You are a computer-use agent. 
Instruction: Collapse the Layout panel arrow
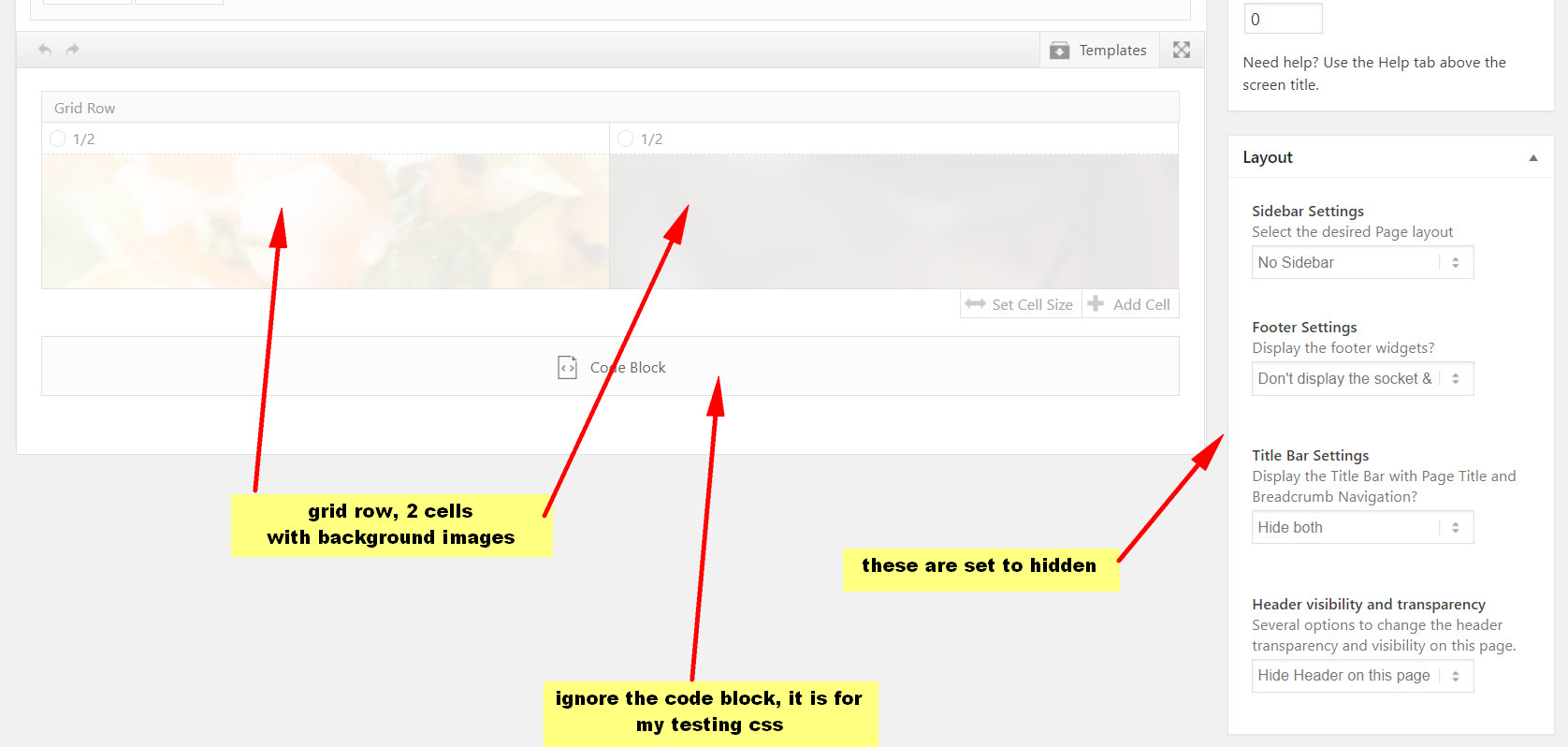pyautogui.click(x=1533, y=157)
